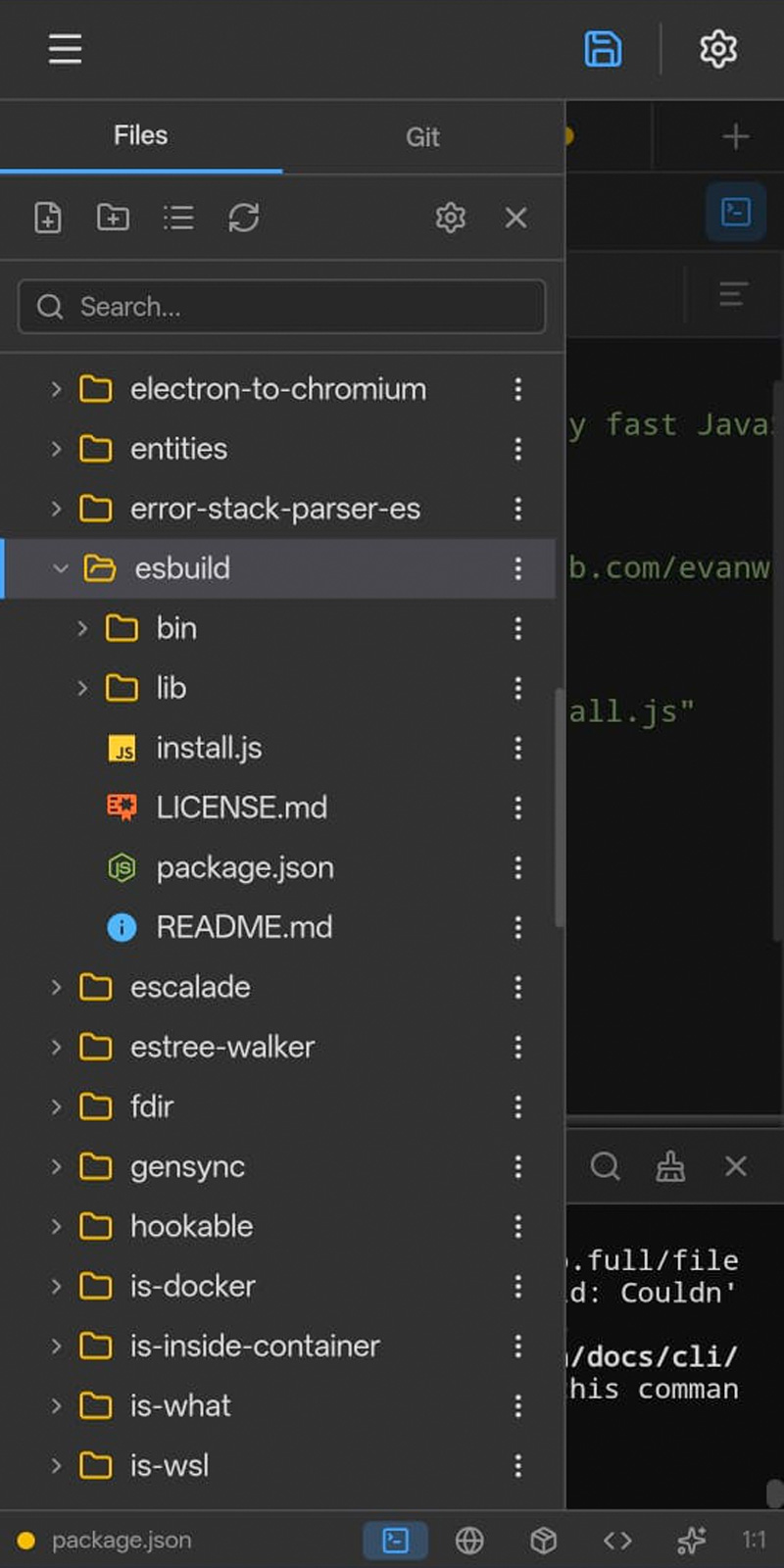Open package.json in the esbuild folder
This screenshot has width=784, height=1568.
click(245, 867)
